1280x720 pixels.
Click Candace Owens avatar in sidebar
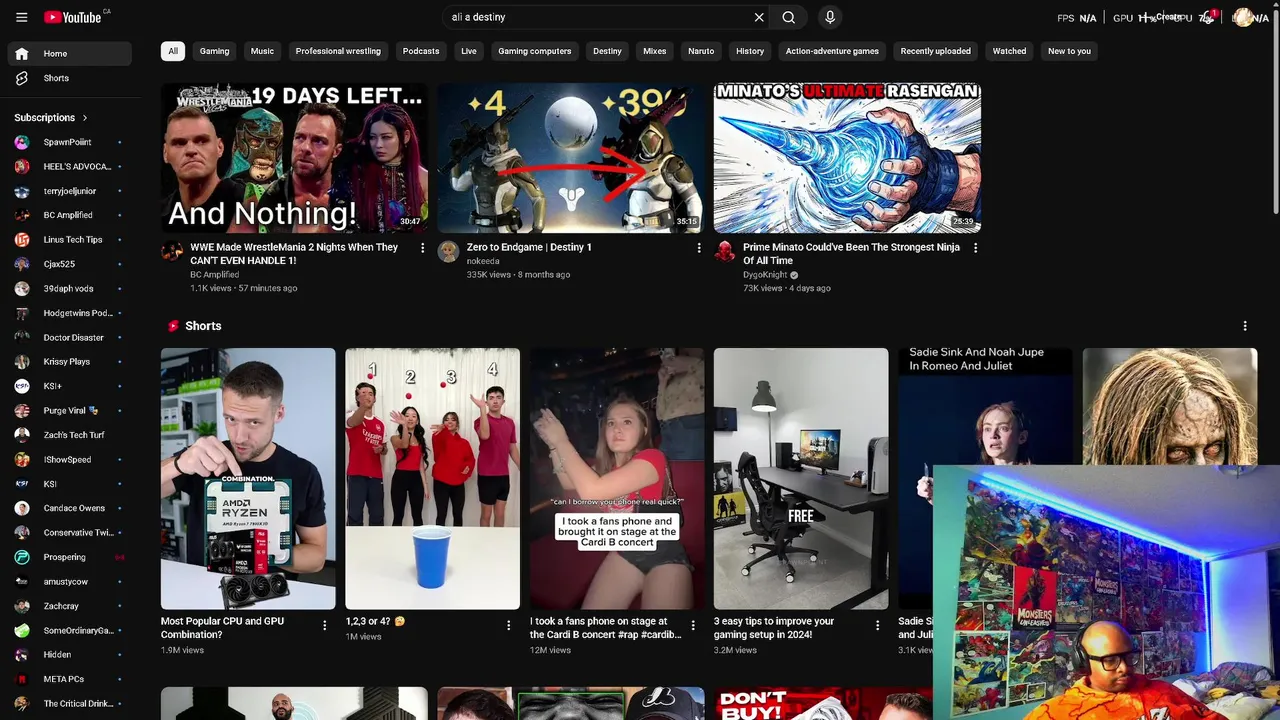tap(22, 508)
